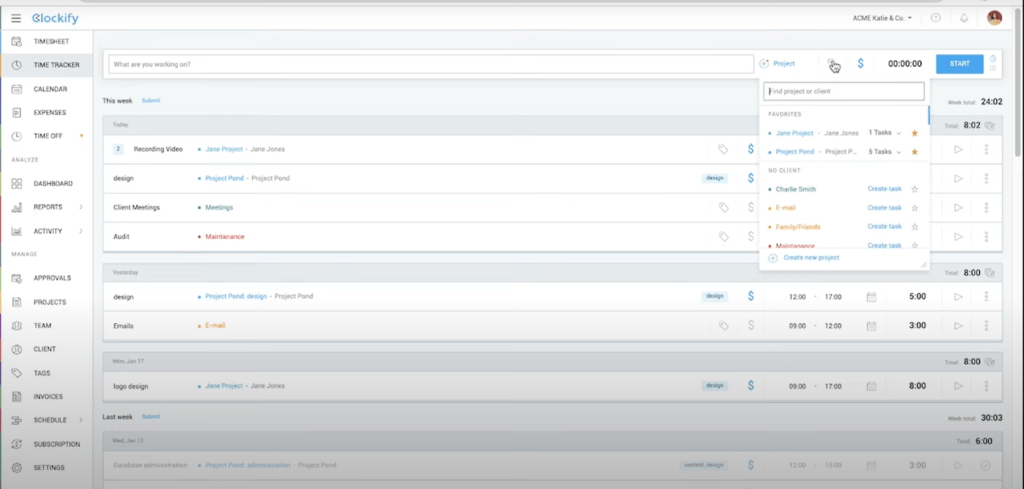Select the Project picker in timer bar
This screenshot has width=1024, height=489.
[x=778, y=64]
